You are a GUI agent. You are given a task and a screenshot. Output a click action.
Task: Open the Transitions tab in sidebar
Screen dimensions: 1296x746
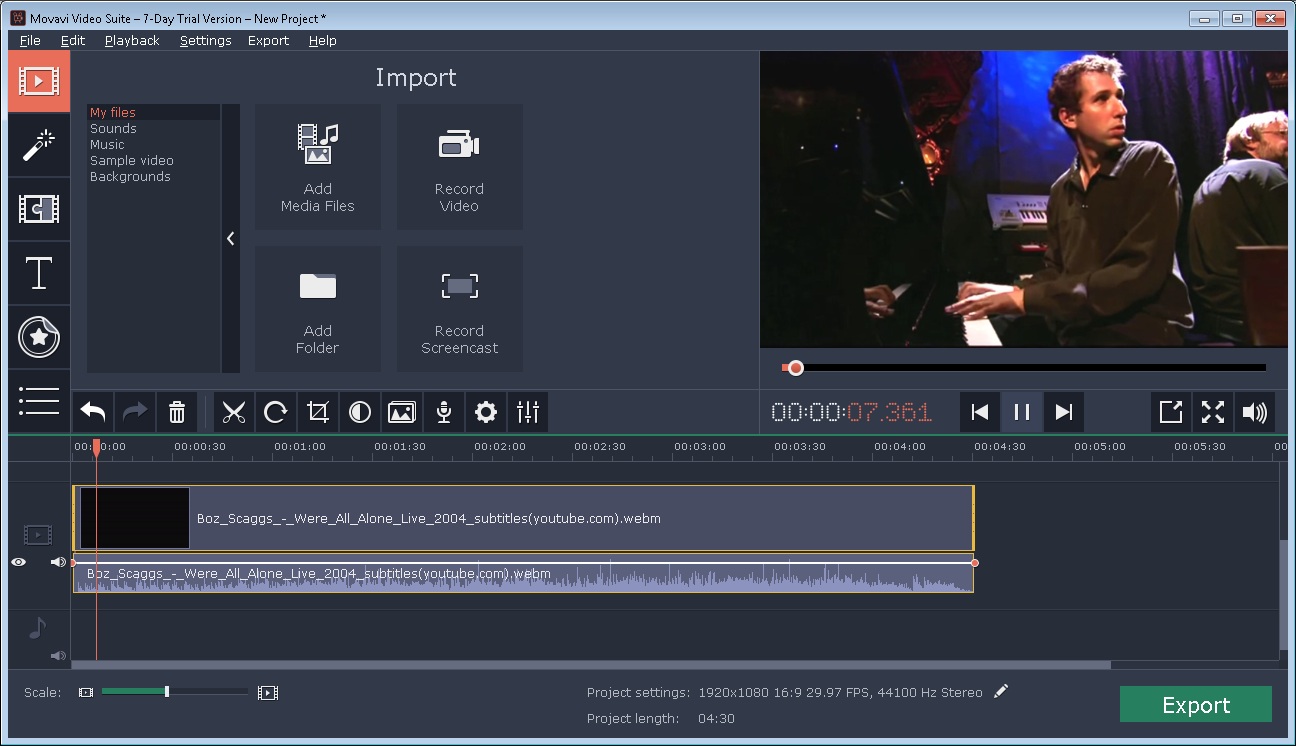pos(39,209)
